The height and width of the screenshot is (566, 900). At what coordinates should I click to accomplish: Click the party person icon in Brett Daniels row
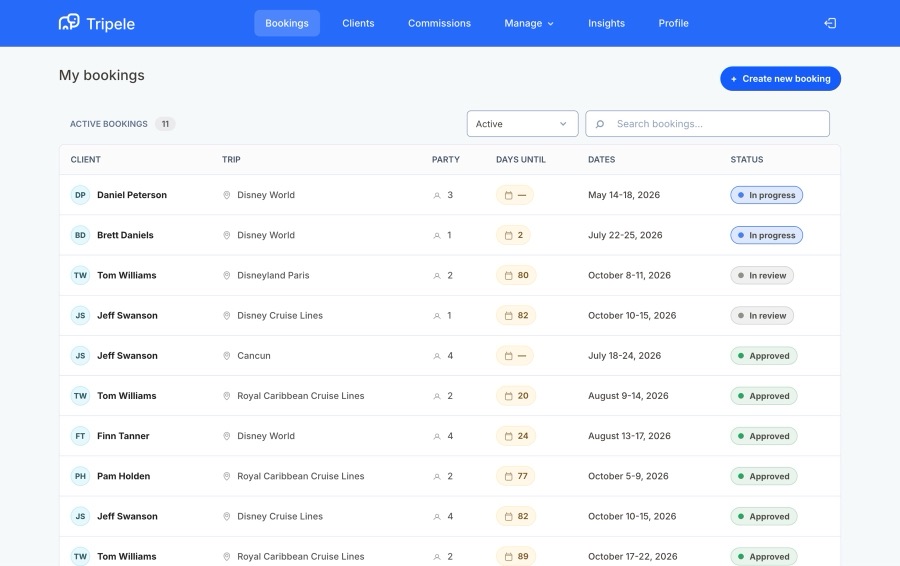click(437, 235)
